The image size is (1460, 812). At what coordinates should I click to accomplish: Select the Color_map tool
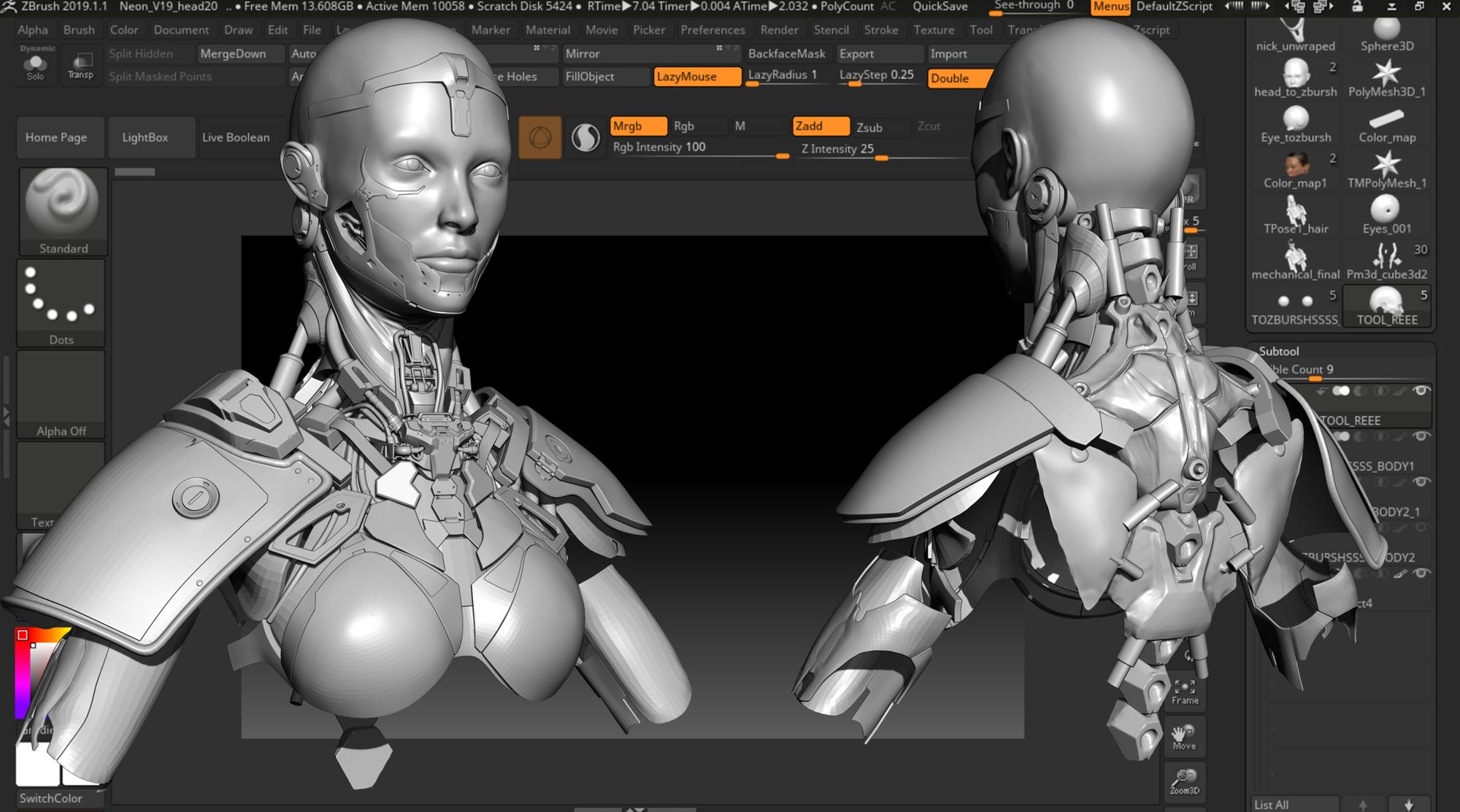pyautogui.click(x=1386, y=124)
